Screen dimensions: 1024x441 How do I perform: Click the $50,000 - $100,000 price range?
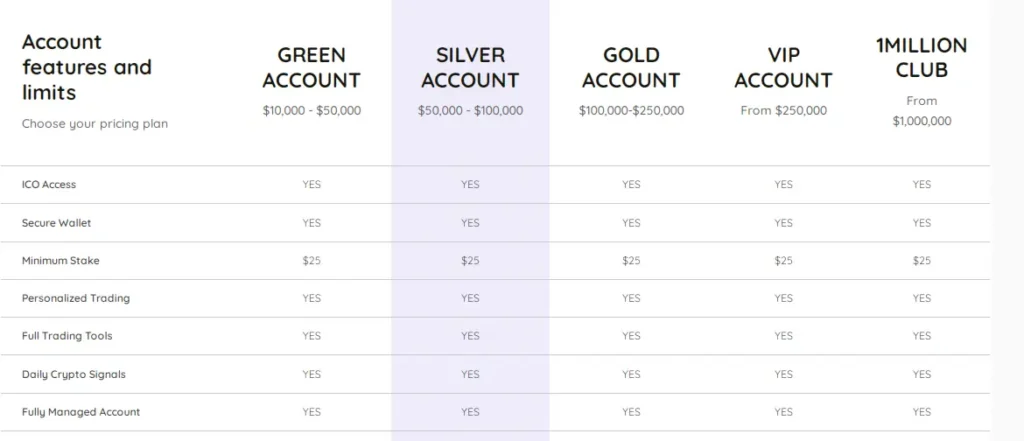click(470, 111)
